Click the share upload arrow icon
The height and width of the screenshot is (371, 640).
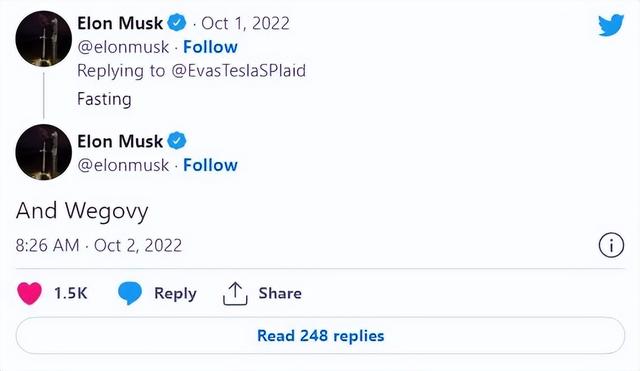[235, 293]
